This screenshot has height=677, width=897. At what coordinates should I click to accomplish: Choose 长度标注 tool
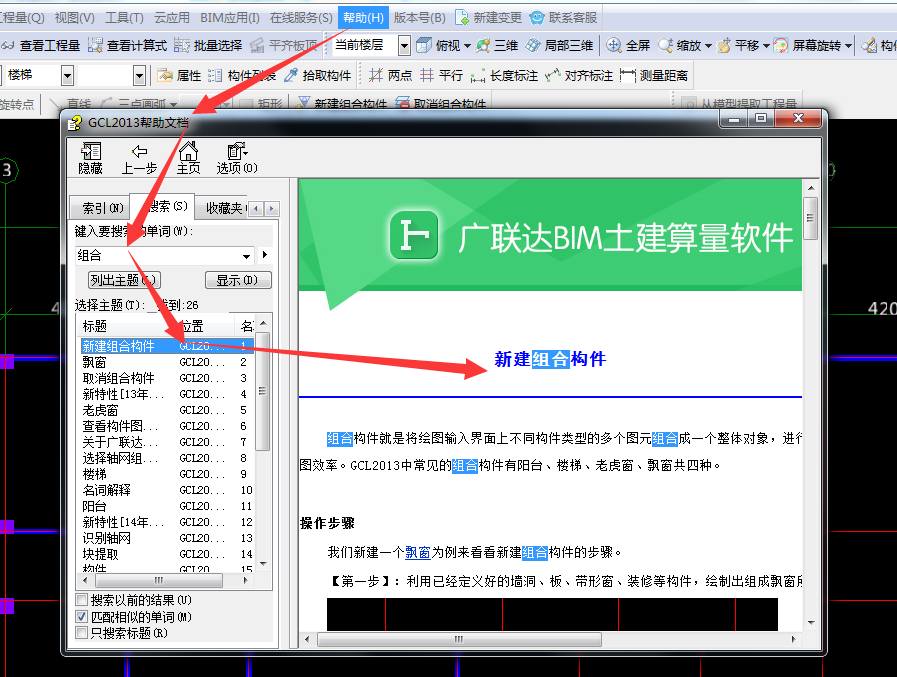click(504, 75)
